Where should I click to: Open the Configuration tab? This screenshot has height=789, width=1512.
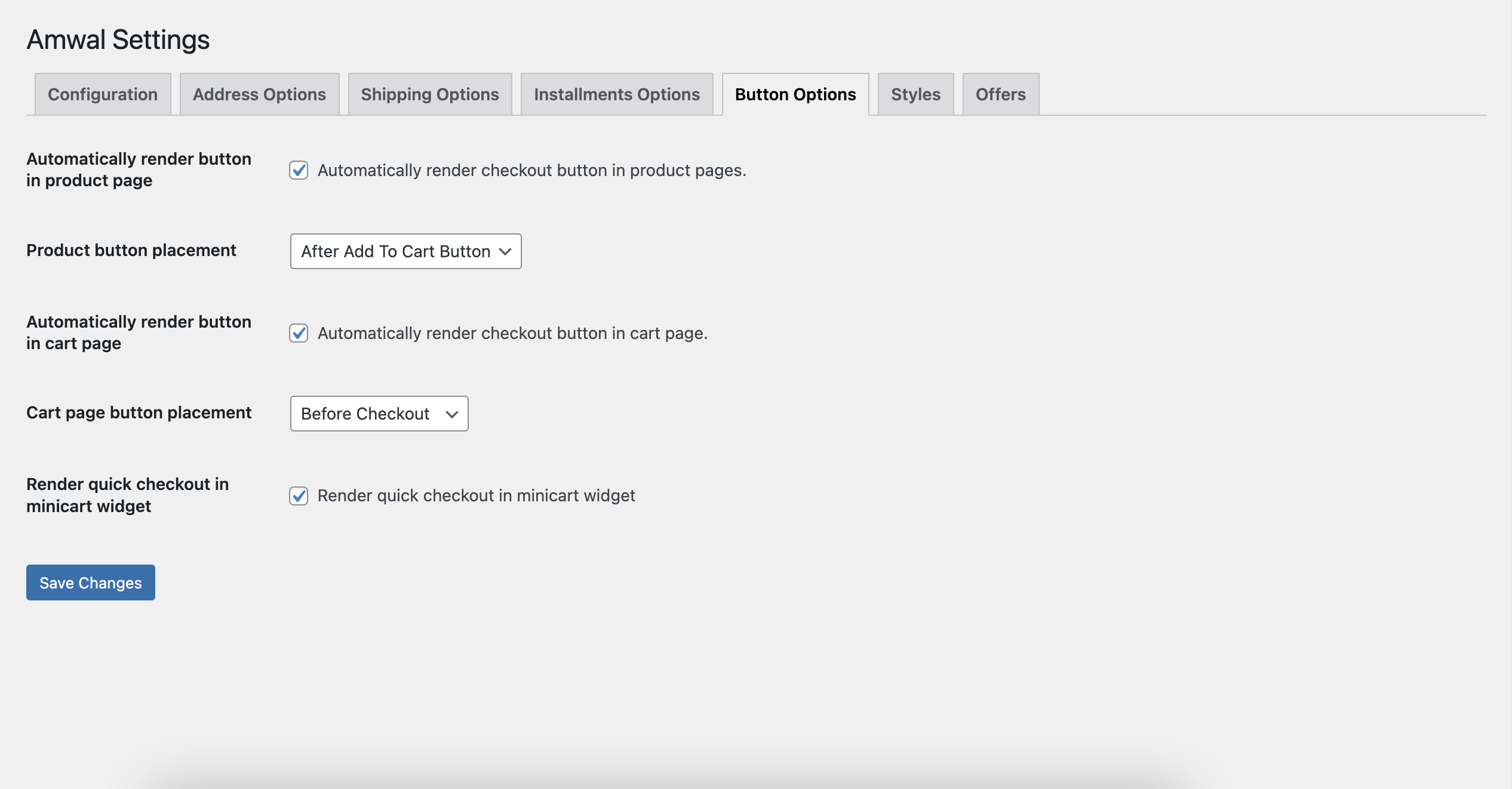[x=103, y=94]
